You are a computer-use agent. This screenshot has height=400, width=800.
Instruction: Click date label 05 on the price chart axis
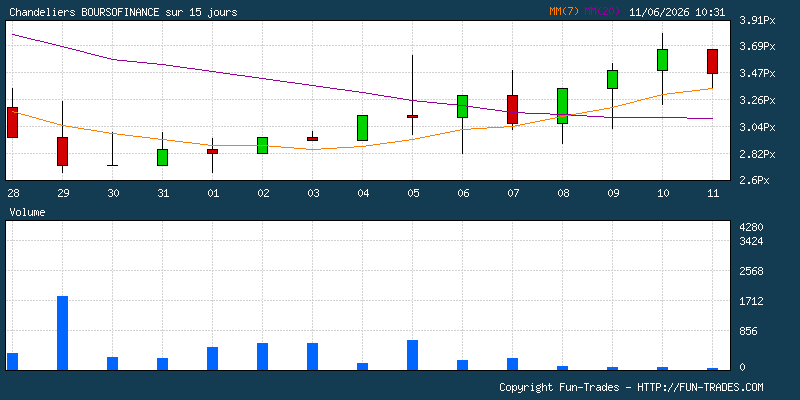coord(413,193)
